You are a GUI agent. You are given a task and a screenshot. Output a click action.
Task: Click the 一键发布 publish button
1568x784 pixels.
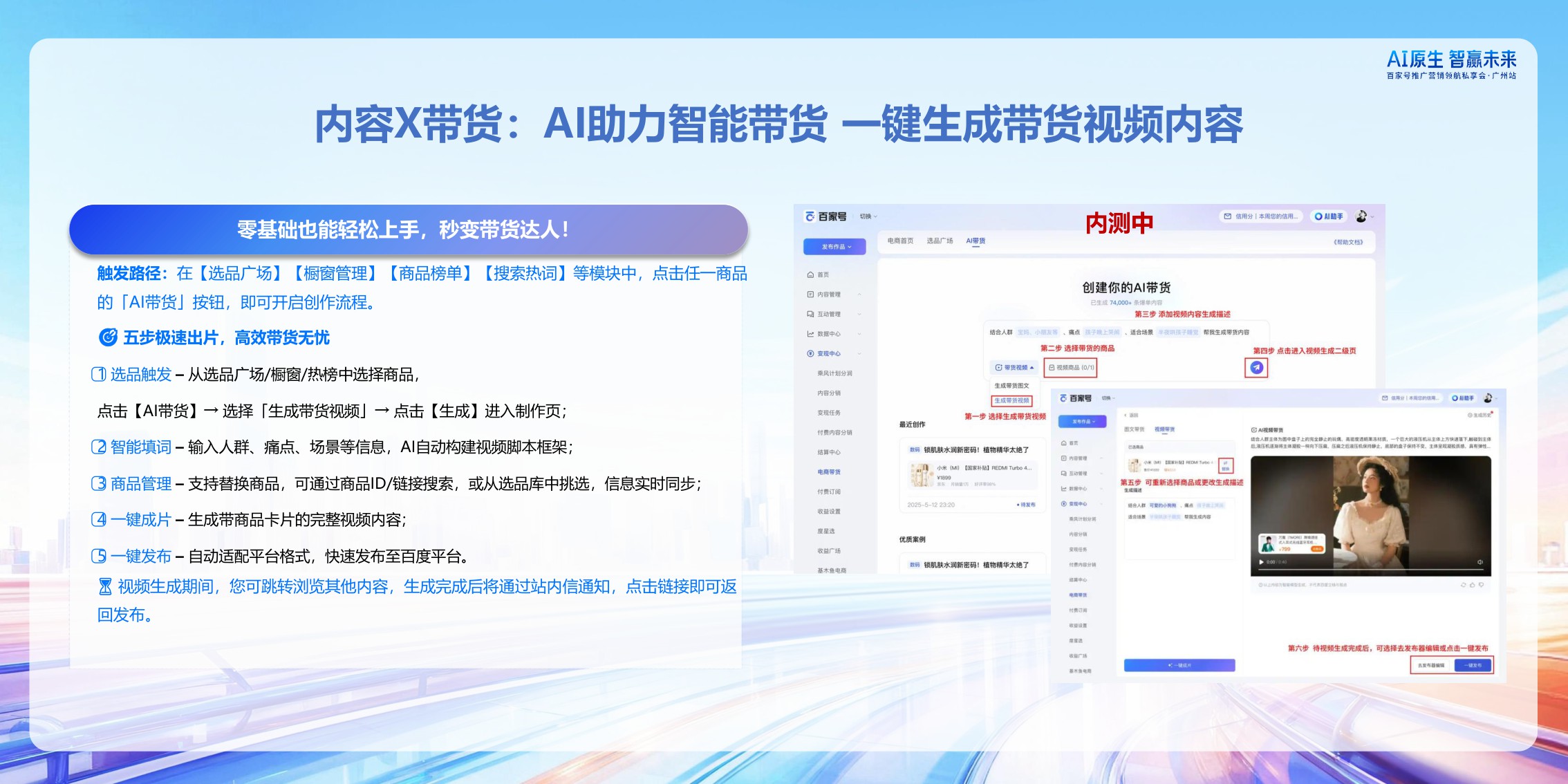1473,665
